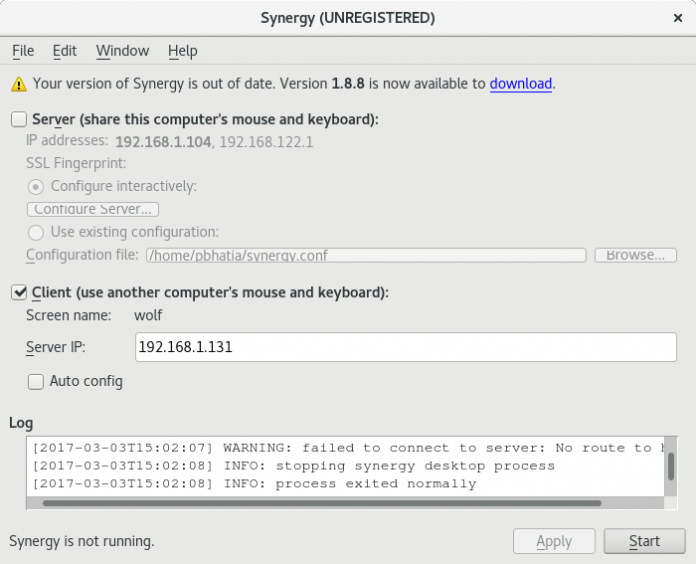Click the Log heading

[21, 423]
